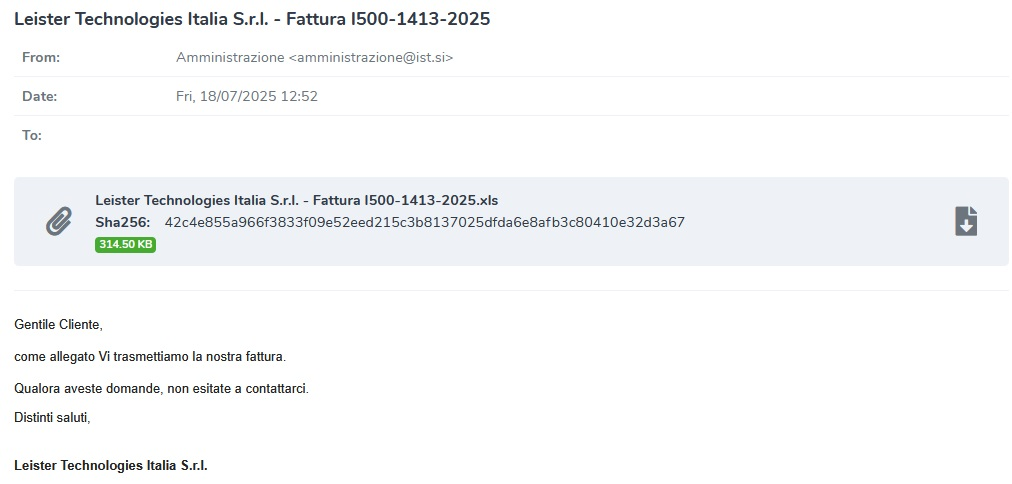Viewport: 1012px width, 484px height.
Task: Click the bold Leister Technologies Italia S.r.l. signature
Action: pos(111,465)
